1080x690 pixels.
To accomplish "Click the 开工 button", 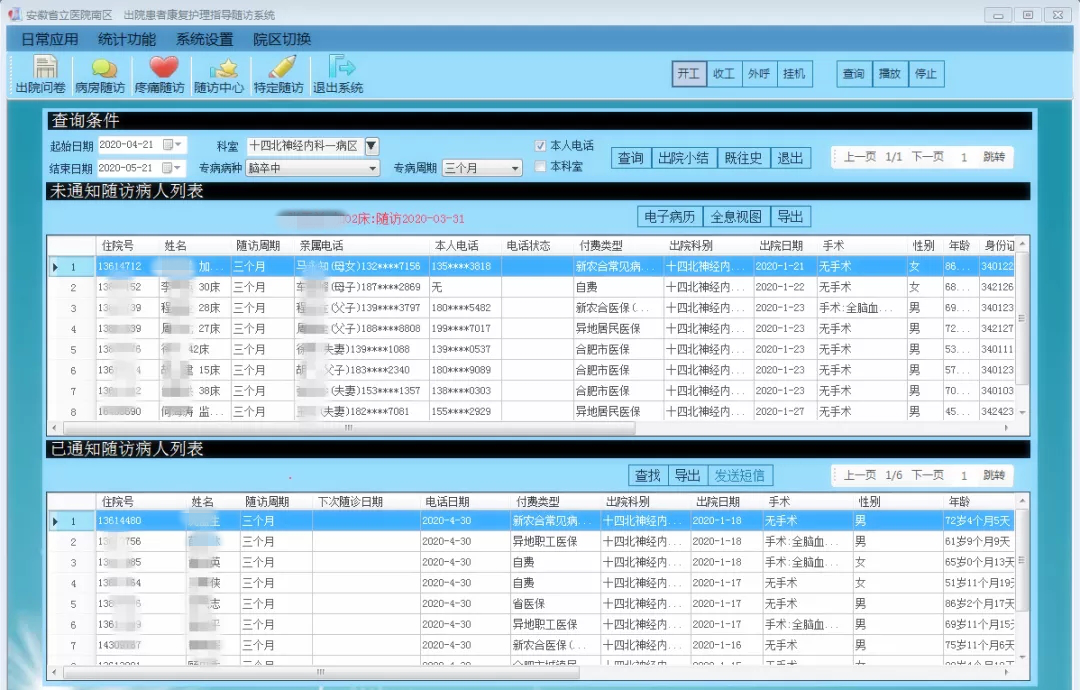I will 689,74.
